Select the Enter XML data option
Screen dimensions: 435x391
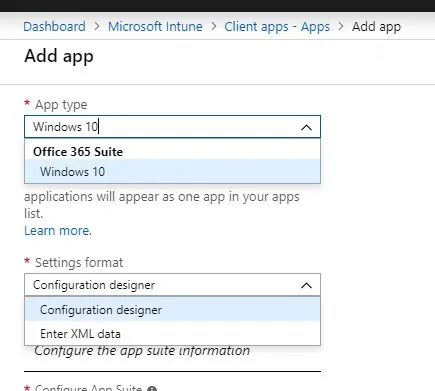click(172, 333)
